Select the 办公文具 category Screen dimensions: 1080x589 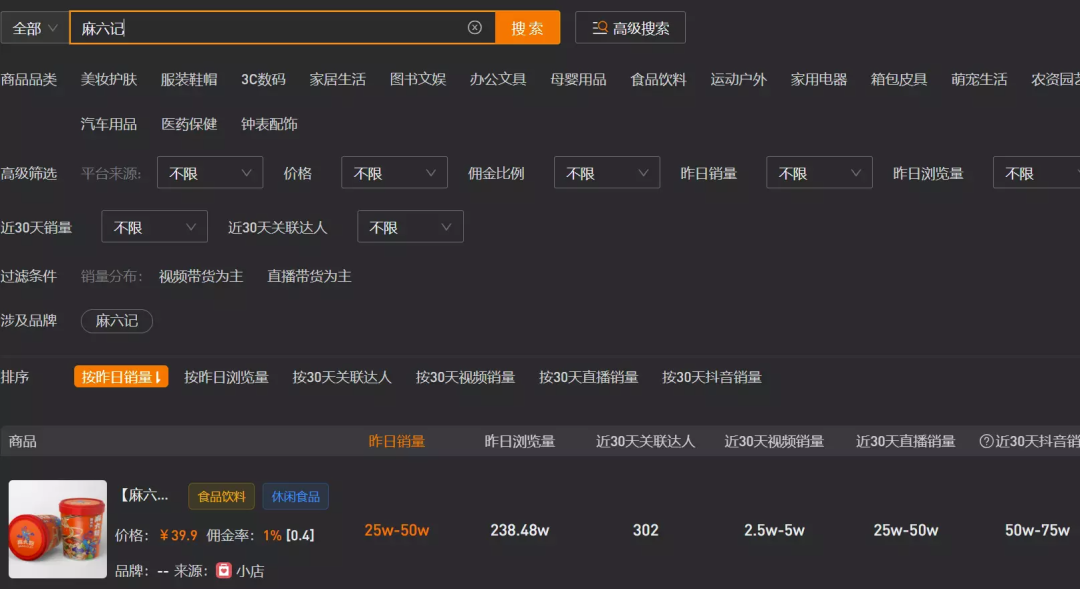(498, 79)
